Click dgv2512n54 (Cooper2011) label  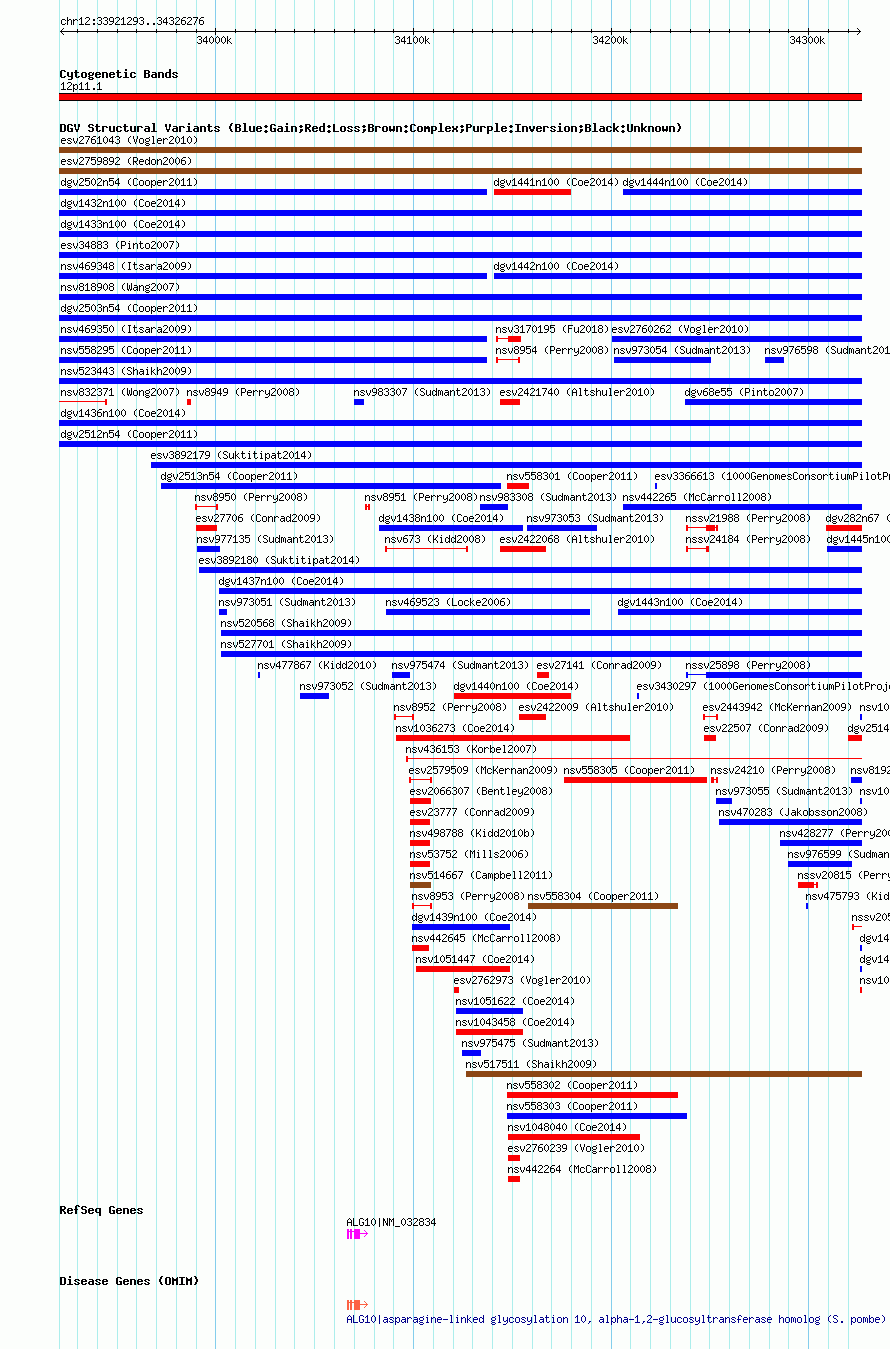pyautogui.click(x=129, y=434)
